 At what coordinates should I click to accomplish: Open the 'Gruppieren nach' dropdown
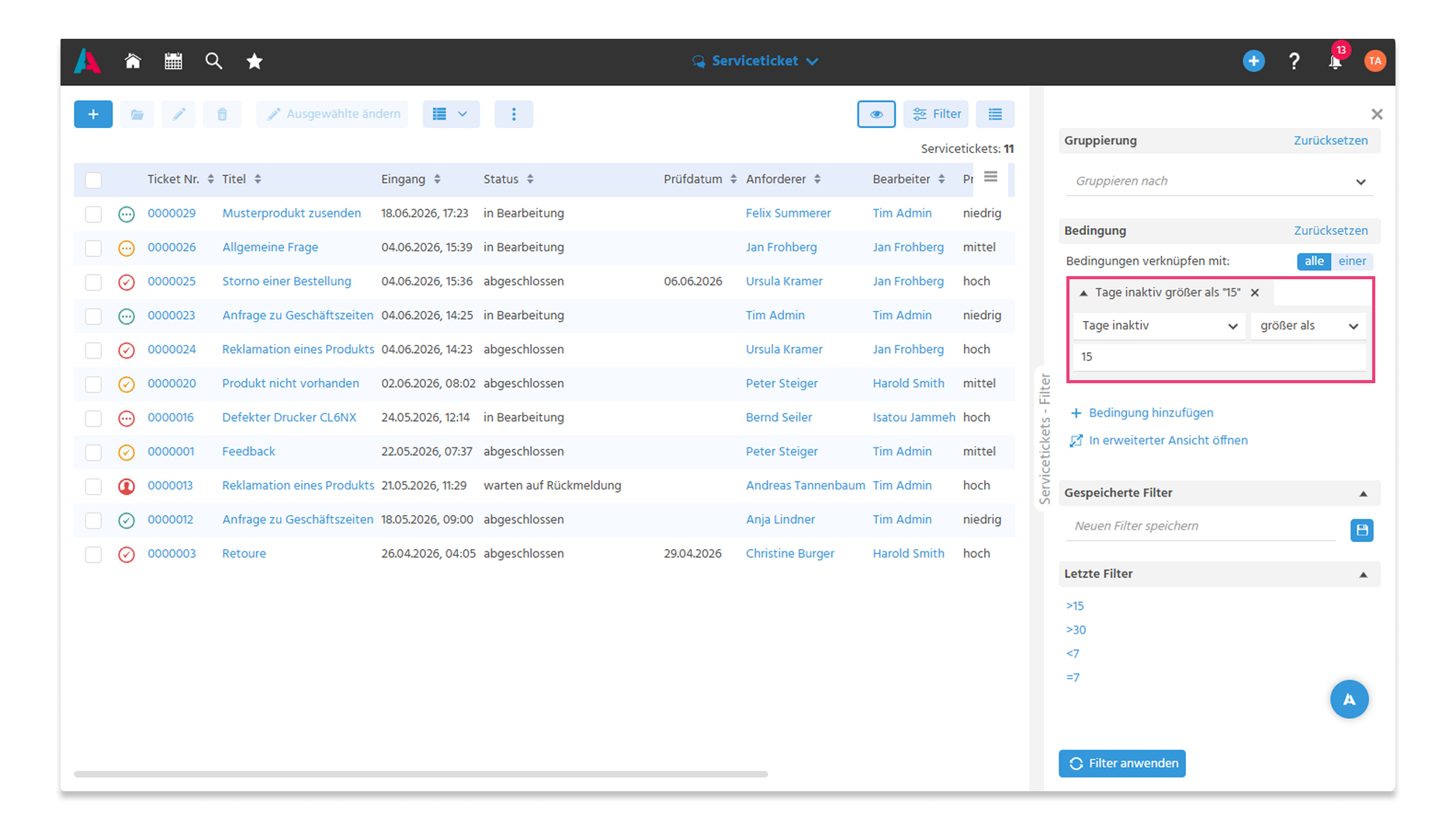1219,182
